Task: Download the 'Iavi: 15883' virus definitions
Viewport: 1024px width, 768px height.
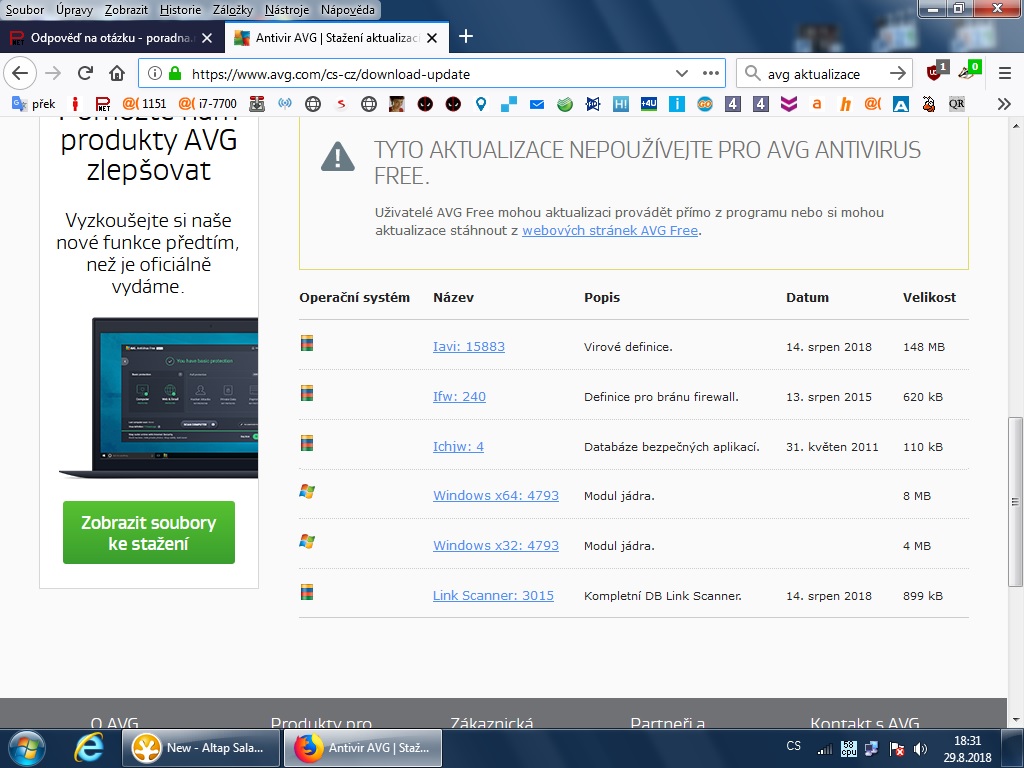Action: coord(468,347)
